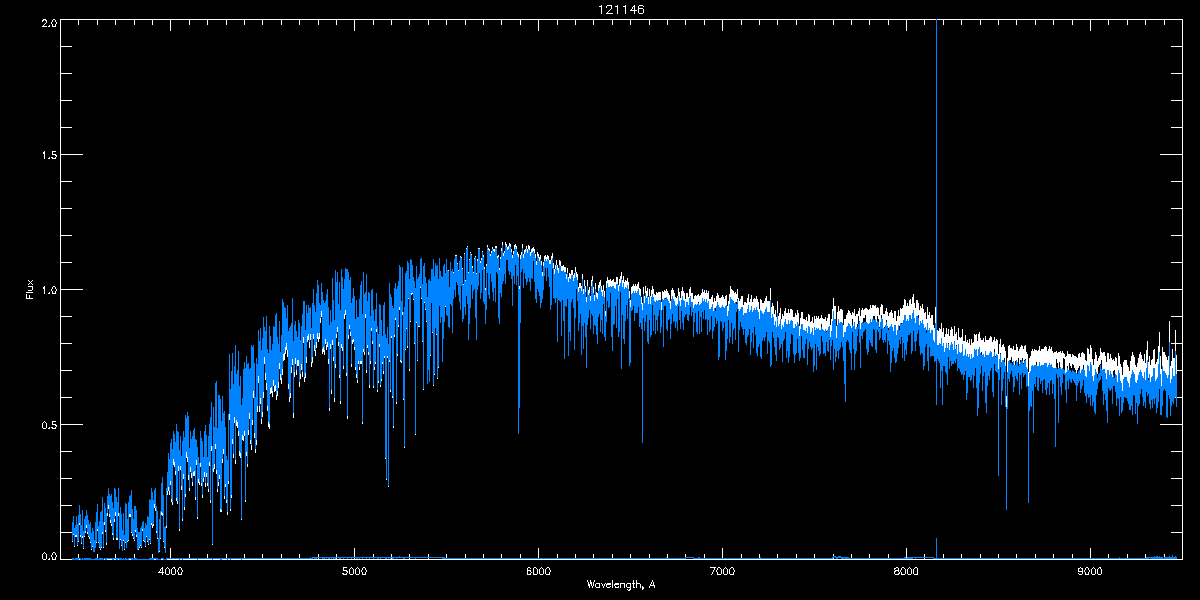The height and width of the screenshot is (600, 1200).
Task: Select the 5000 x-axis tick label
Action: click(354, 572)
